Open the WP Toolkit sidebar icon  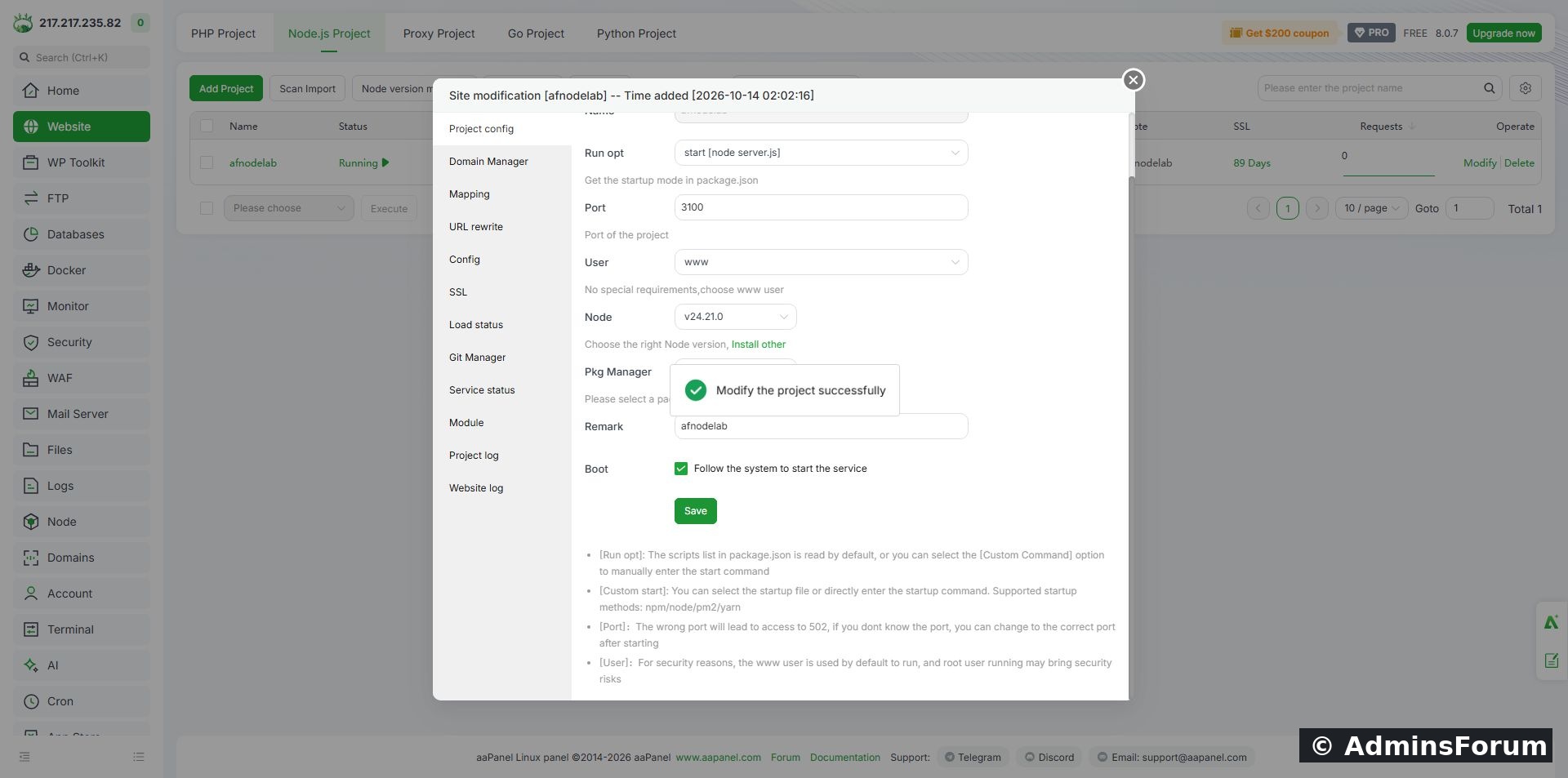[31, 162]
